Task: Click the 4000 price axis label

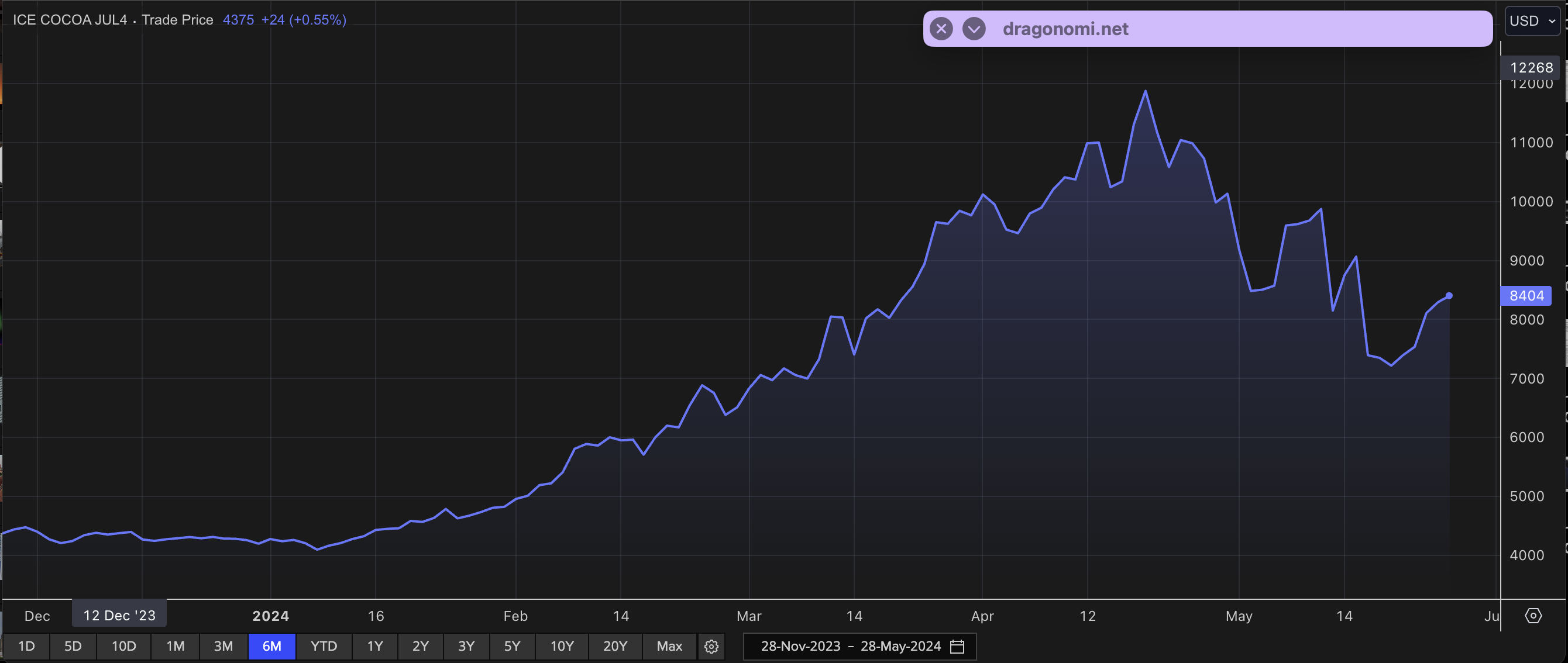Action: click(1526, 555)
